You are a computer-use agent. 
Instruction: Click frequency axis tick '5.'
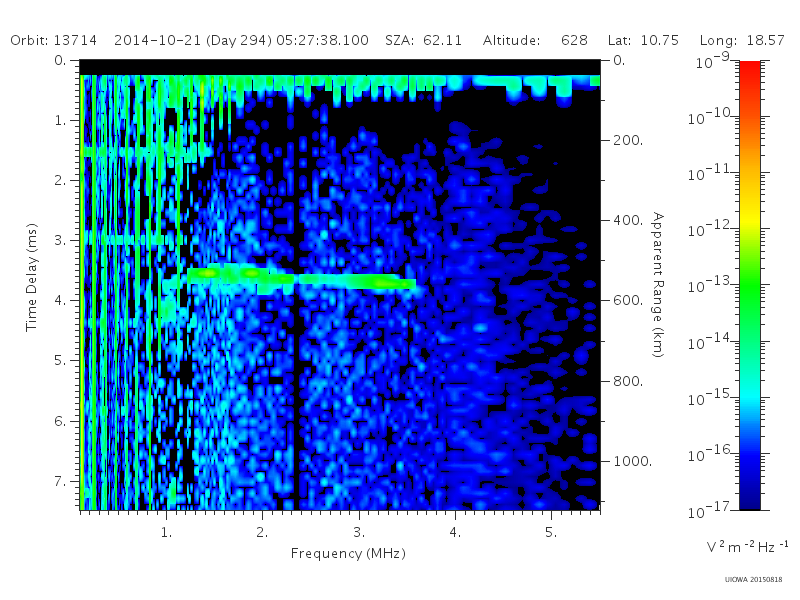(x=551, y=532)
